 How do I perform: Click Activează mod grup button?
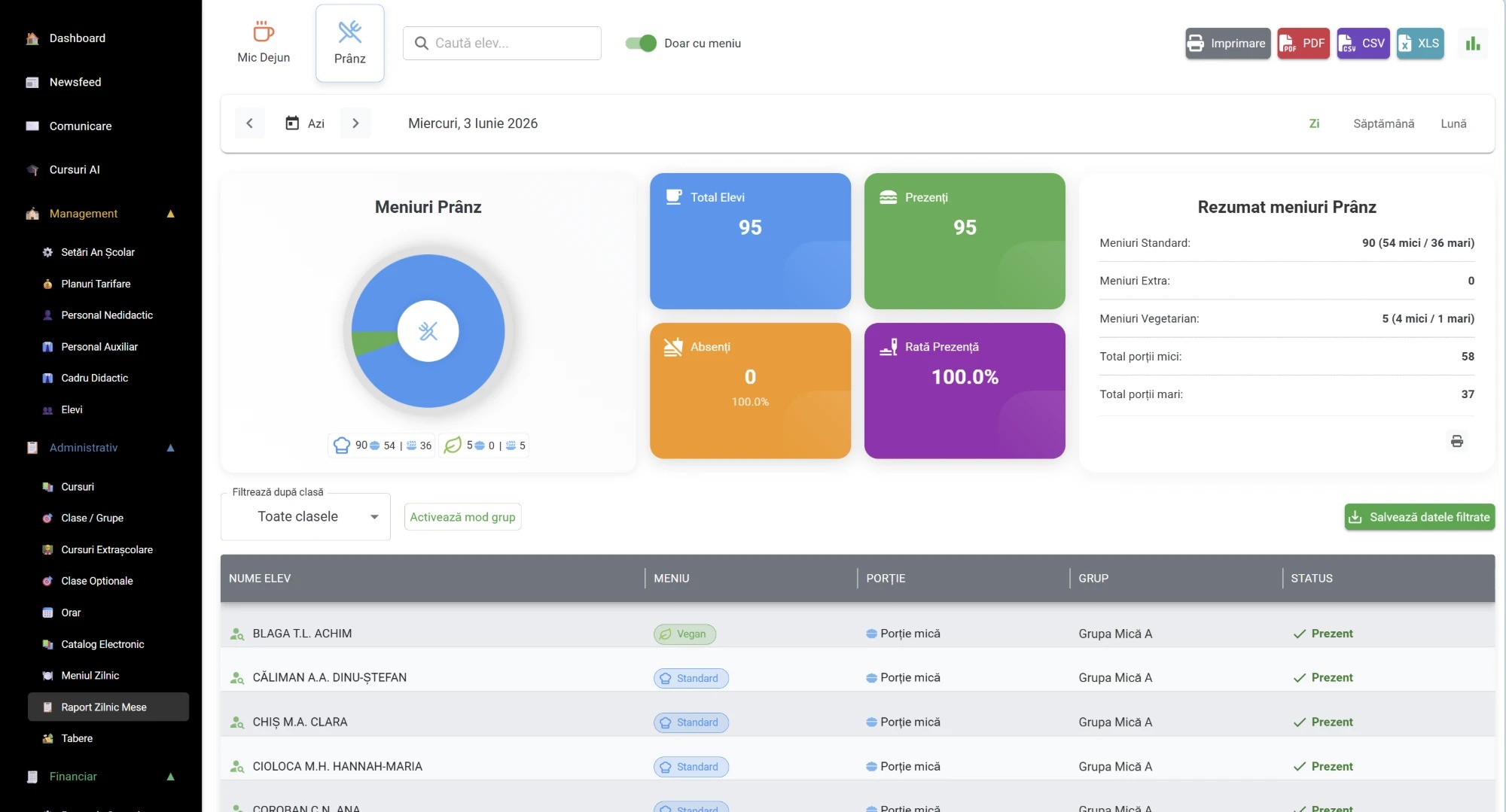462,517
